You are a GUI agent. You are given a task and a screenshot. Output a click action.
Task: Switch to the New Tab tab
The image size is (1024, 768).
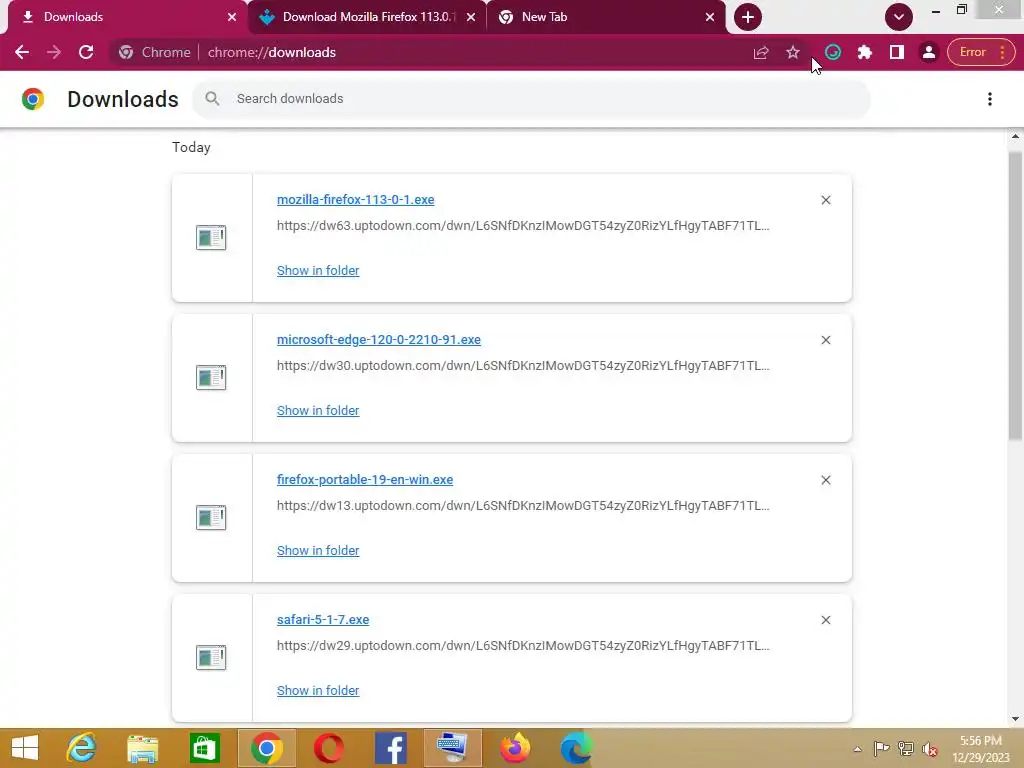point(606,17)
